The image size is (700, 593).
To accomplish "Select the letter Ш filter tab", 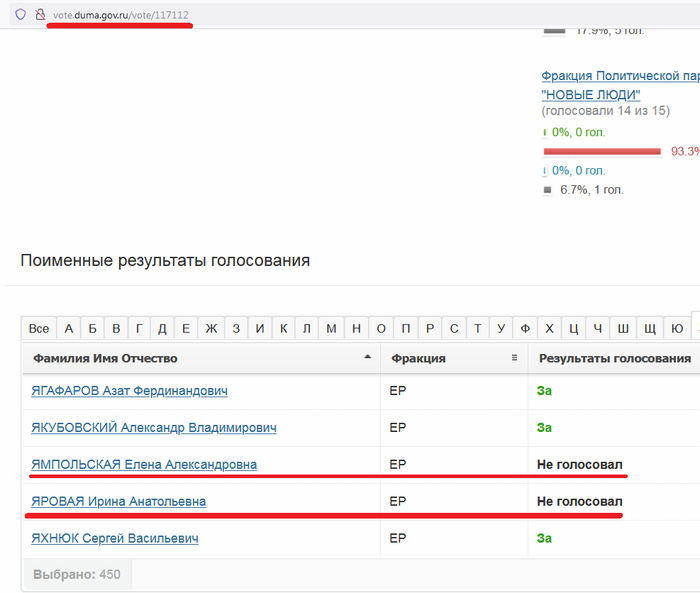I will pos(623,328).
